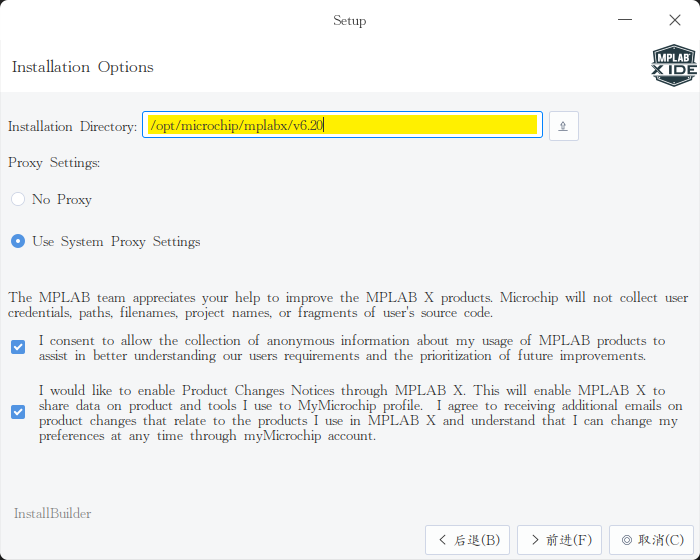Go back with the 后退(B) button
The image size is (700, 560).
467,540
